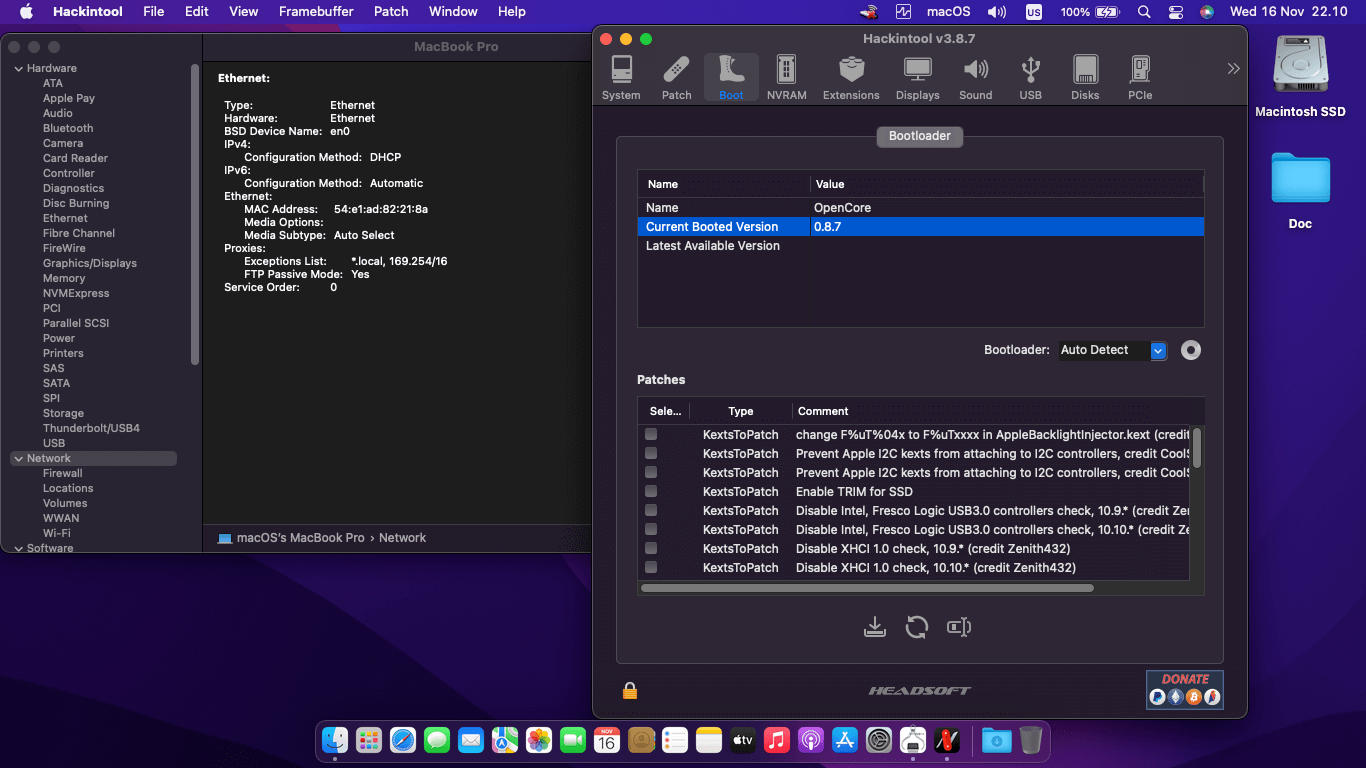Select Ethernet in the Hardware list
The height and width of the screenshot is (768, 1366).
65,218
